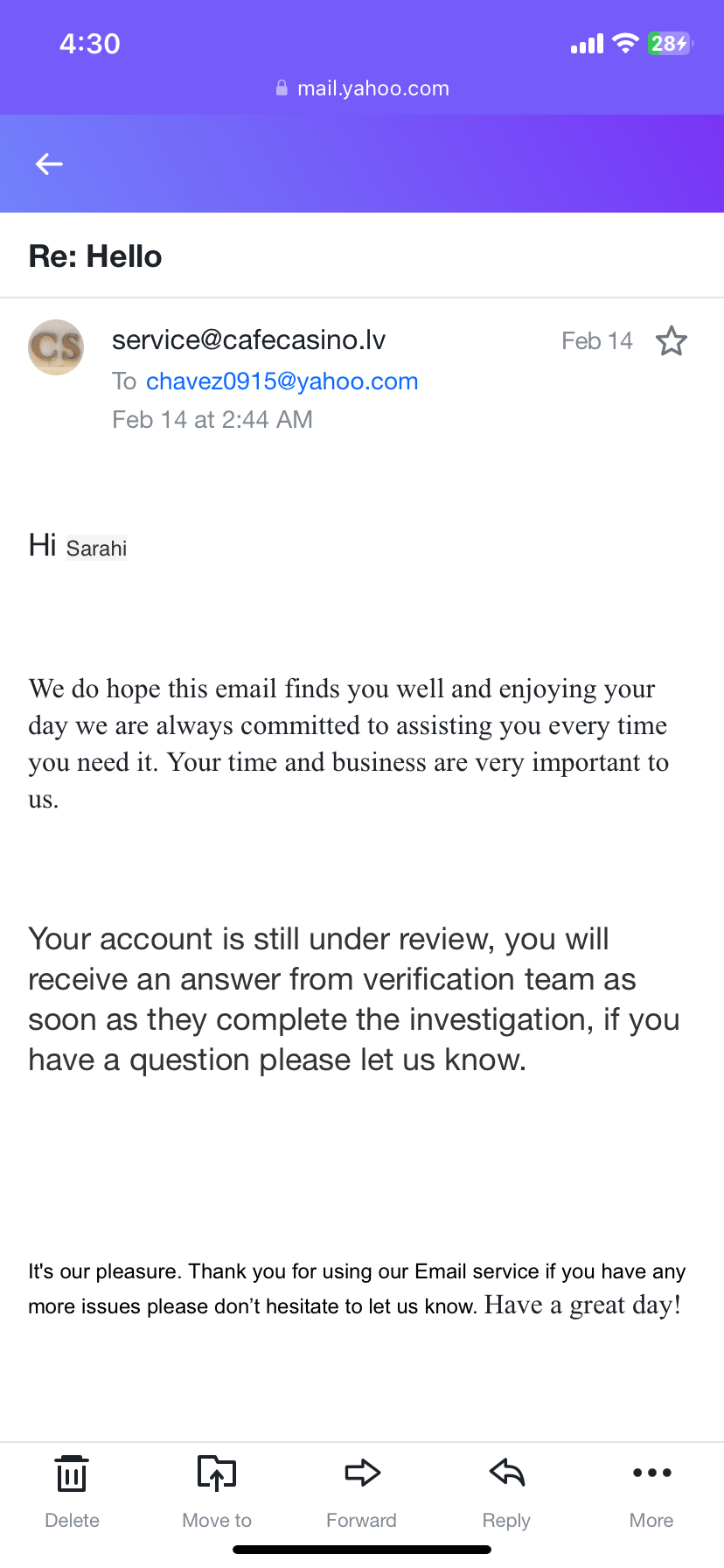Tap the trash Delete icon
724x1568 pixels.
click(72, 1473)
